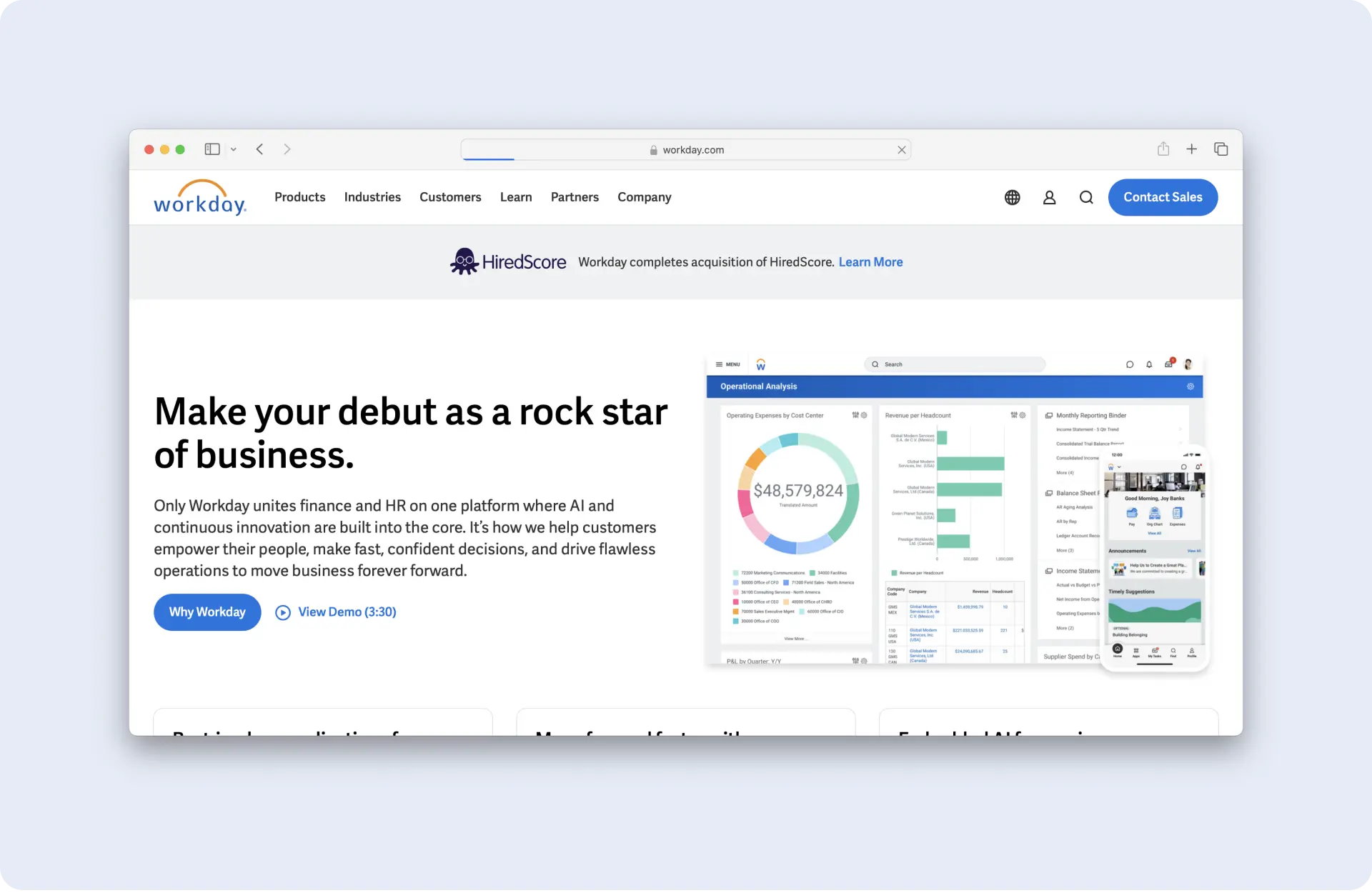
Task: Select the Company menu item
Action: pos(644,197)
